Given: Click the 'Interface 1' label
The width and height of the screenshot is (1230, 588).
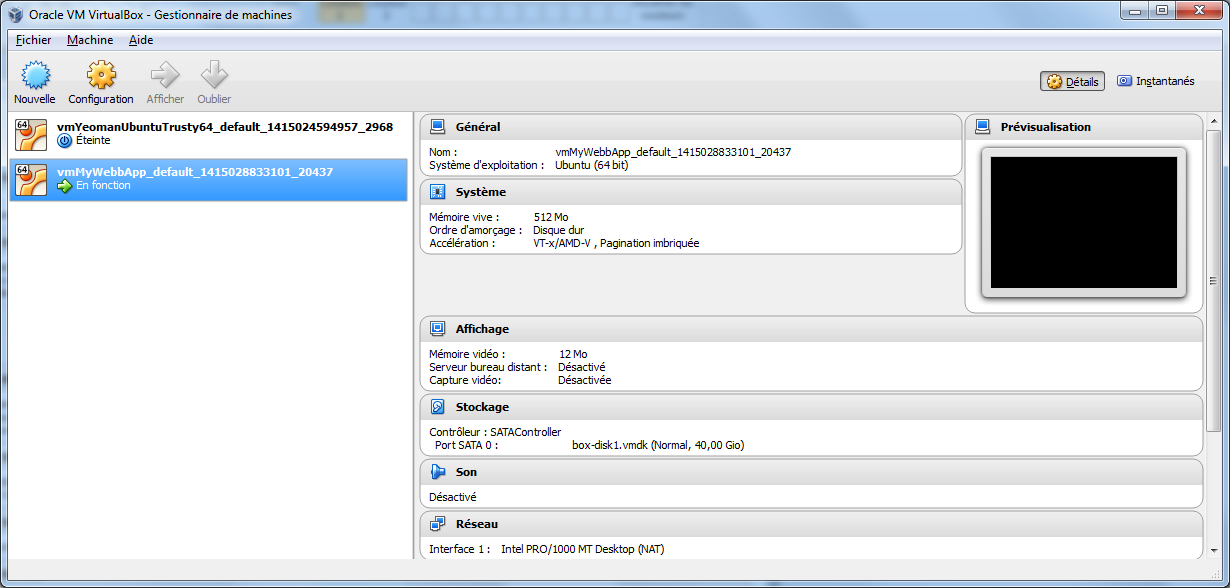Looking at the screenshot, I should click(x=460, y=549).
